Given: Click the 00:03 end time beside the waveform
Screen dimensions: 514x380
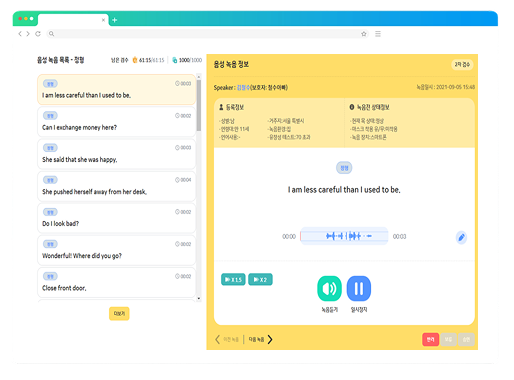Looking at the screenshot, I should pyautogui.click(x=399, y=237).
